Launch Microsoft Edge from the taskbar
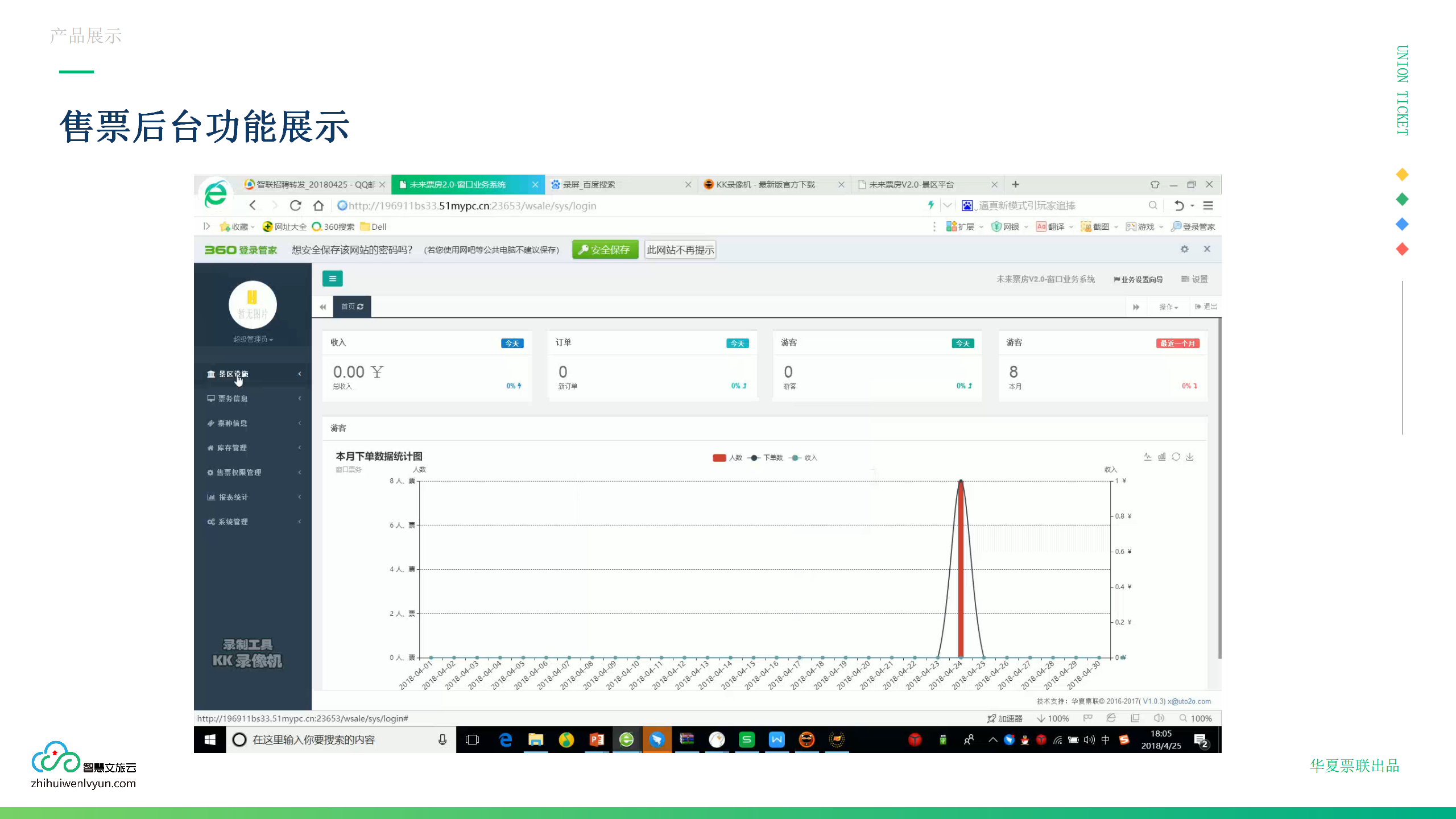Viewport: 1456px width, 819px height. [505, 739]
